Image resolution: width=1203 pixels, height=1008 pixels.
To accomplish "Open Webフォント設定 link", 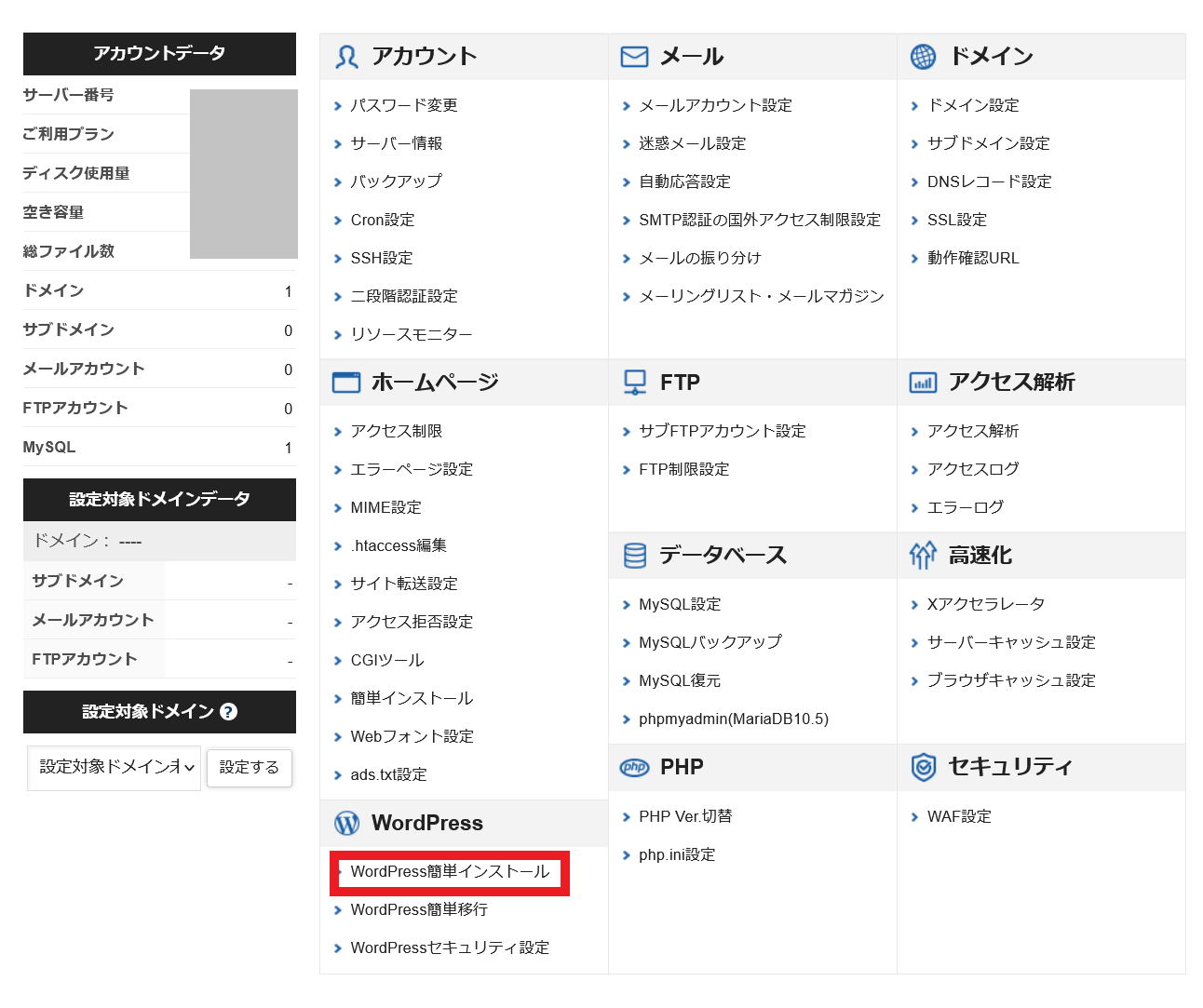I will pyautogui.click(x=412, y=736).
